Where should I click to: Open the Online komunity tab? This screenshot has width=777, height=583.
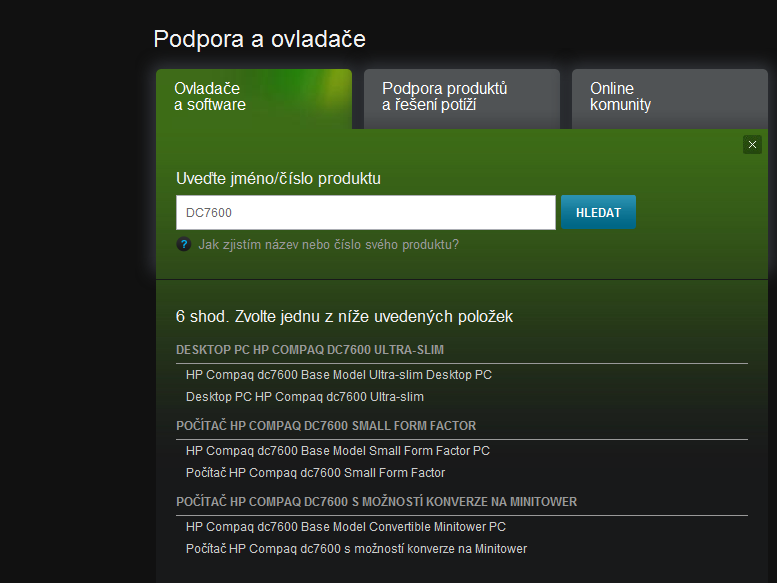669,99
